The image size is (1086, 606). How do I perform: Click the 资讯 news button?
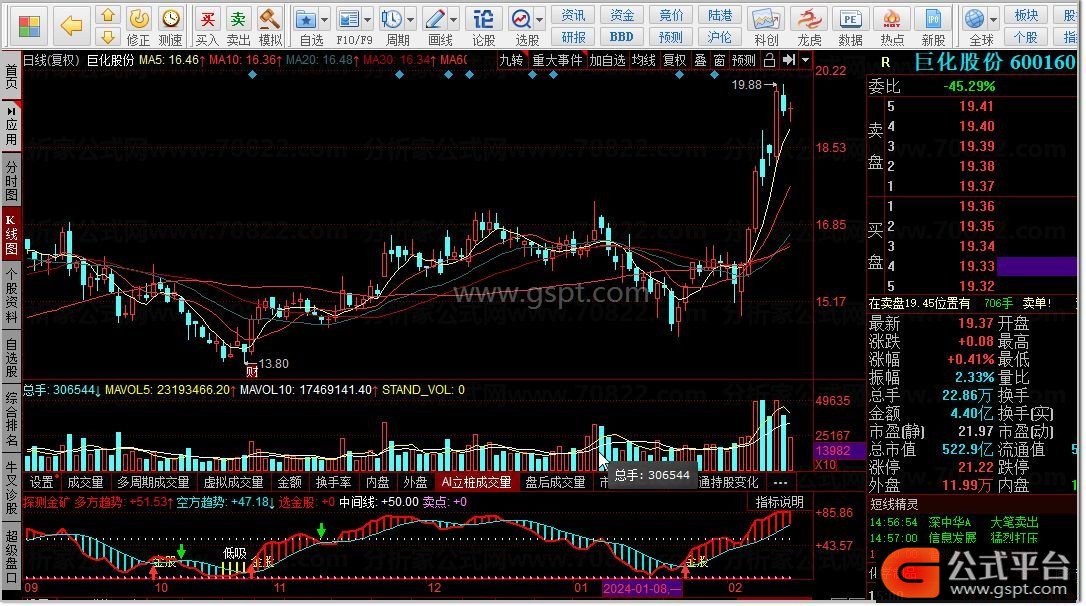[x=573, y=15]
